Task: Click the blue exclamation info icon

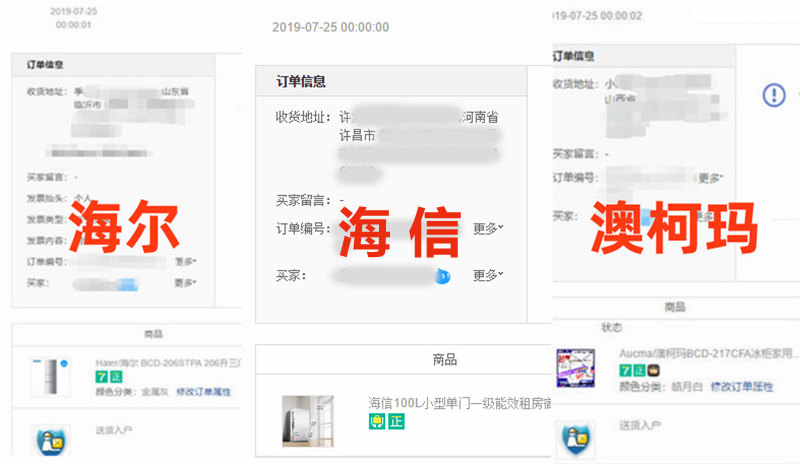Action: click(x=775, y=95)
